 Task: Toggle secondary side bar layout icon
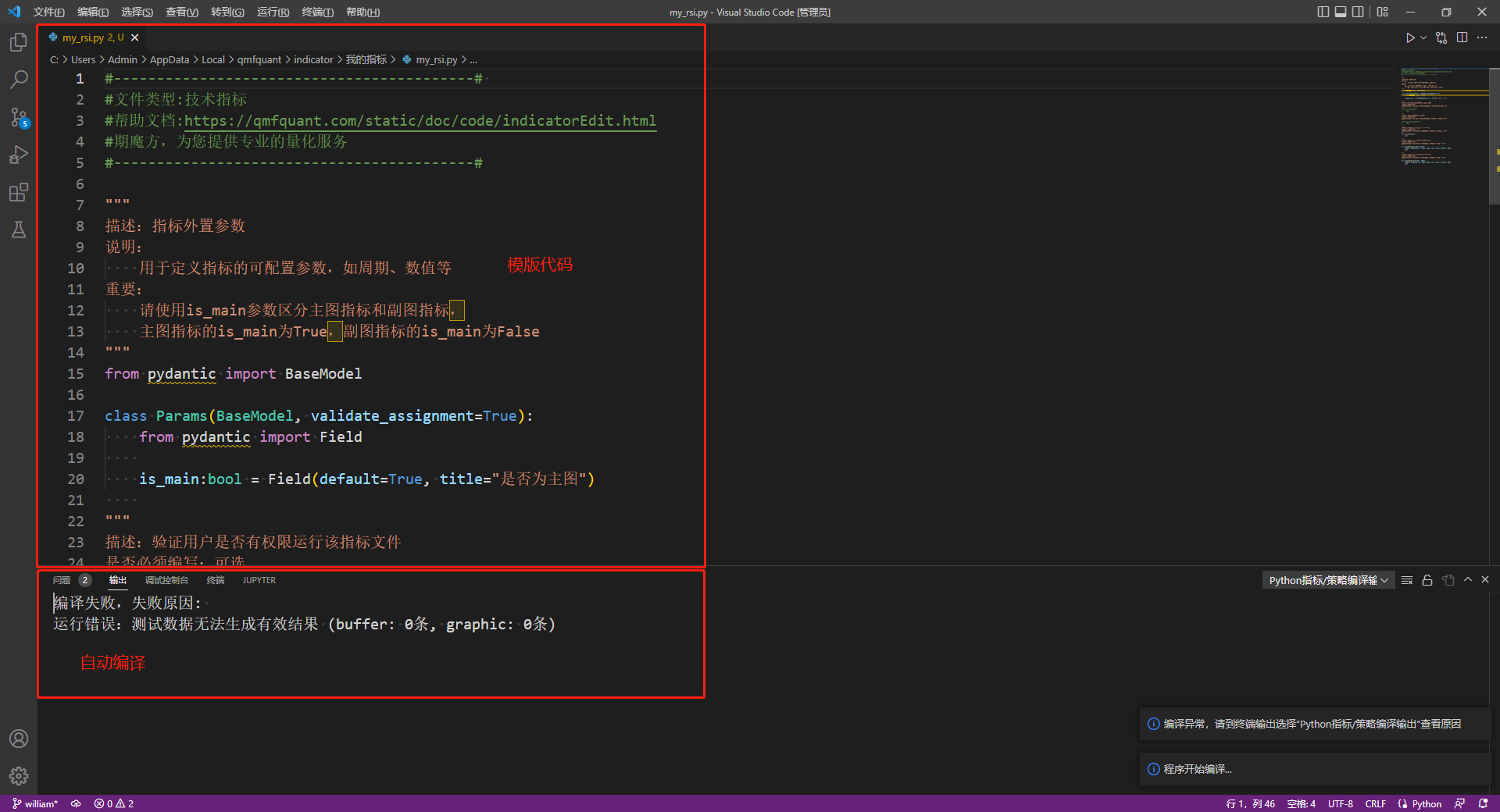click(1358, 12)
